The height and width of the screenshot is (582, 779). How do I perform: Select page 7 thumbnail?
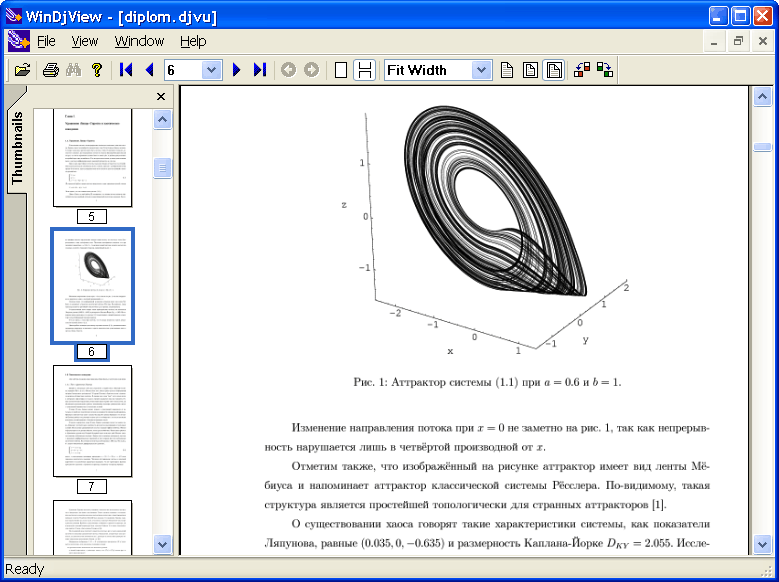pyautogui.click(x=92, y=420)
